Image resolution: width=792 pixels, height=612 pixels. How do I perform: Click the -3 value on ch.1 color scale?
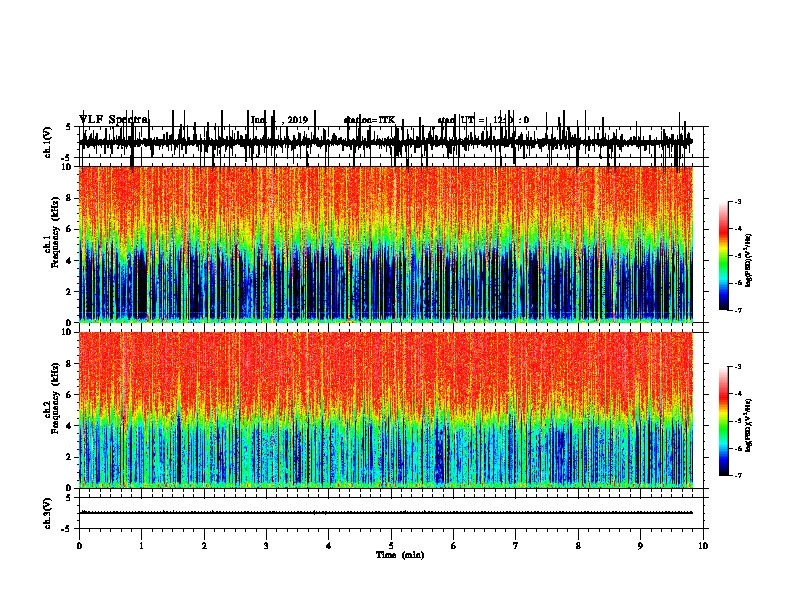(738, 201)
